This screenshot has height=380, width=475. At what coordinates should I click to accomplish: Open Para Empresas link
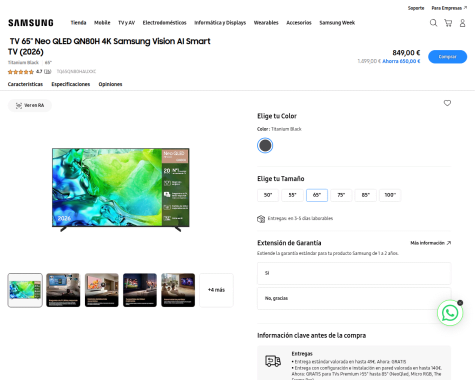(449, 8)
